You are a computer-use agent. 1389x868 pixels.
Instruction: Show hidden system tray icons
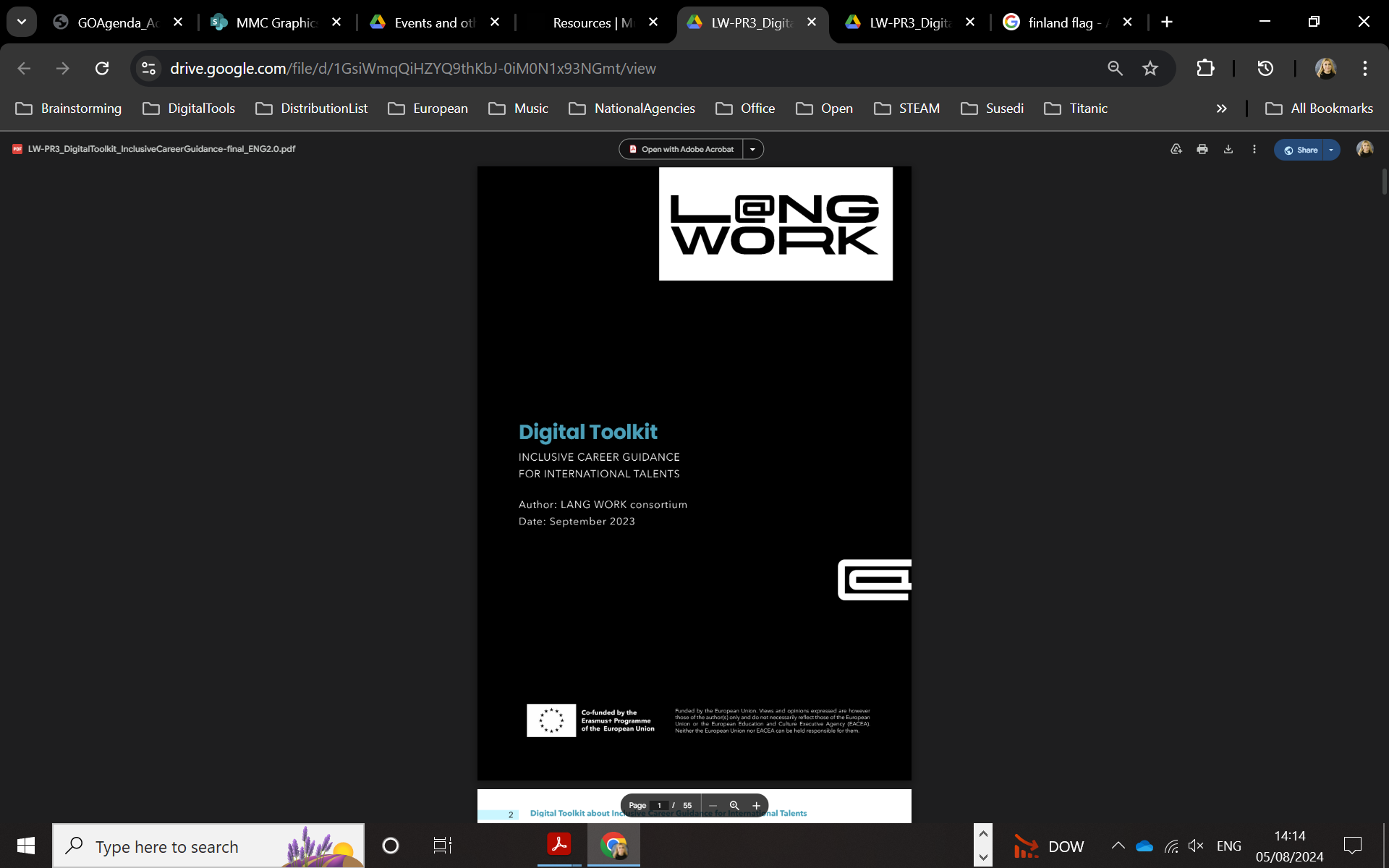[x=1118, y=846]
